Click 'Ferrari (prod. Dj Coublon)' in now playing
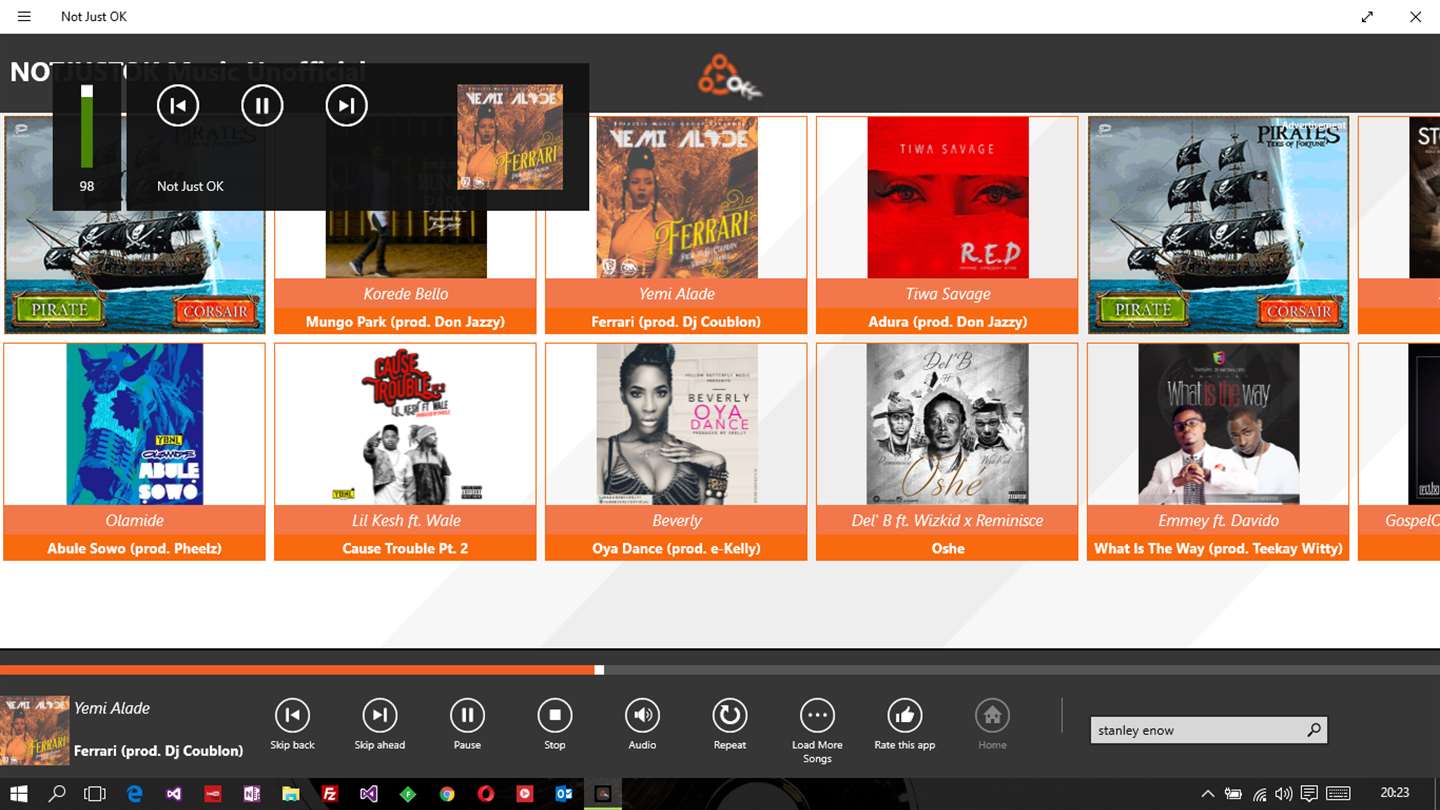The height and width of the screenshot is (810, 1440). 159,750
